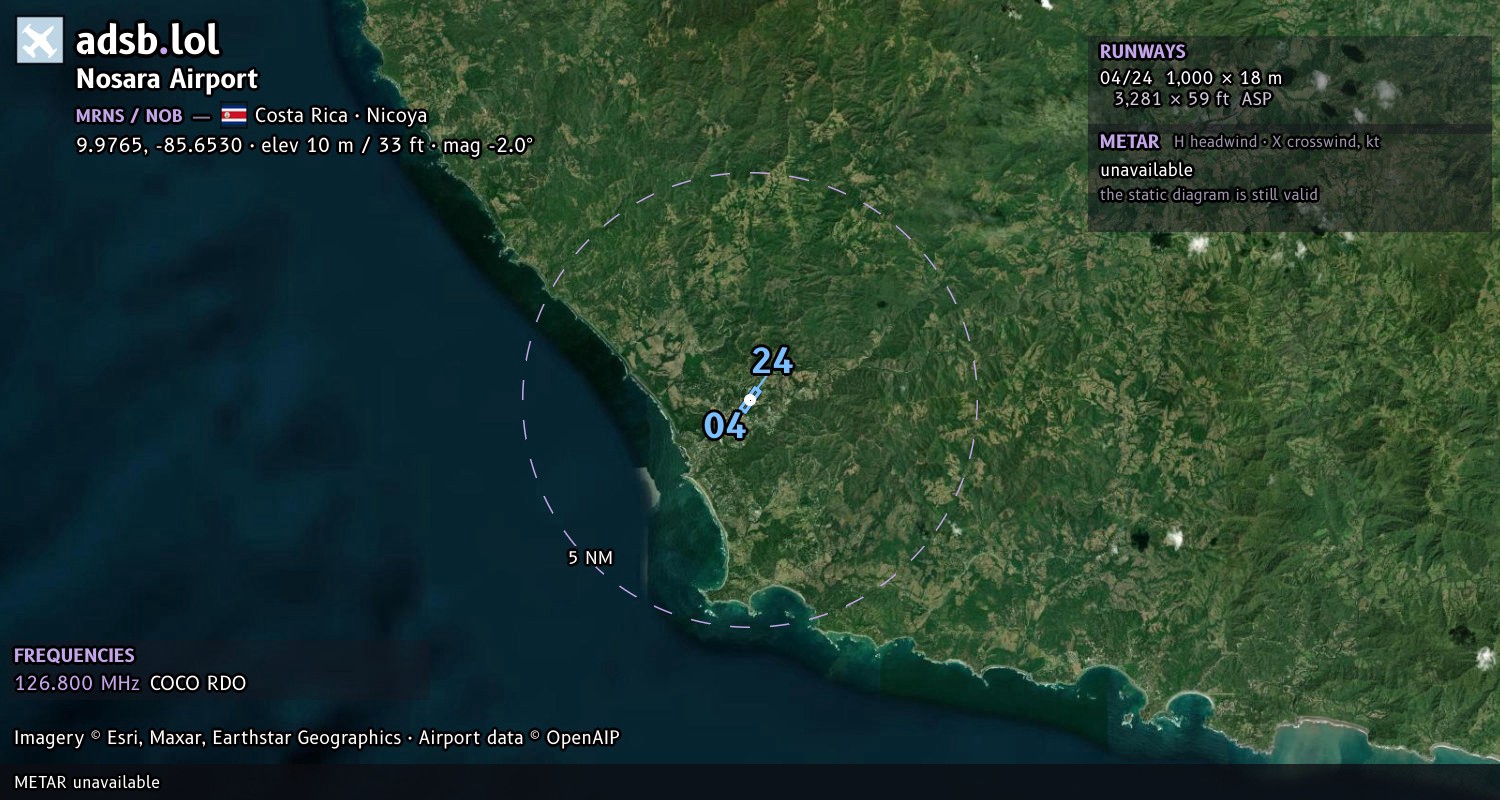The image size is (1500, 800).
Task: Click the adsb.lol site title
Action: point(148,40)
